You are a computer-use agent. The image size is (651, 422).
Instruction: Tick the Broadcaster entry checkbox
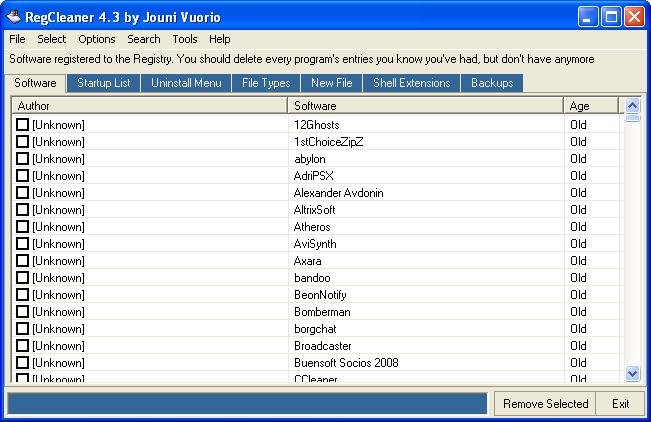[22, 346]
